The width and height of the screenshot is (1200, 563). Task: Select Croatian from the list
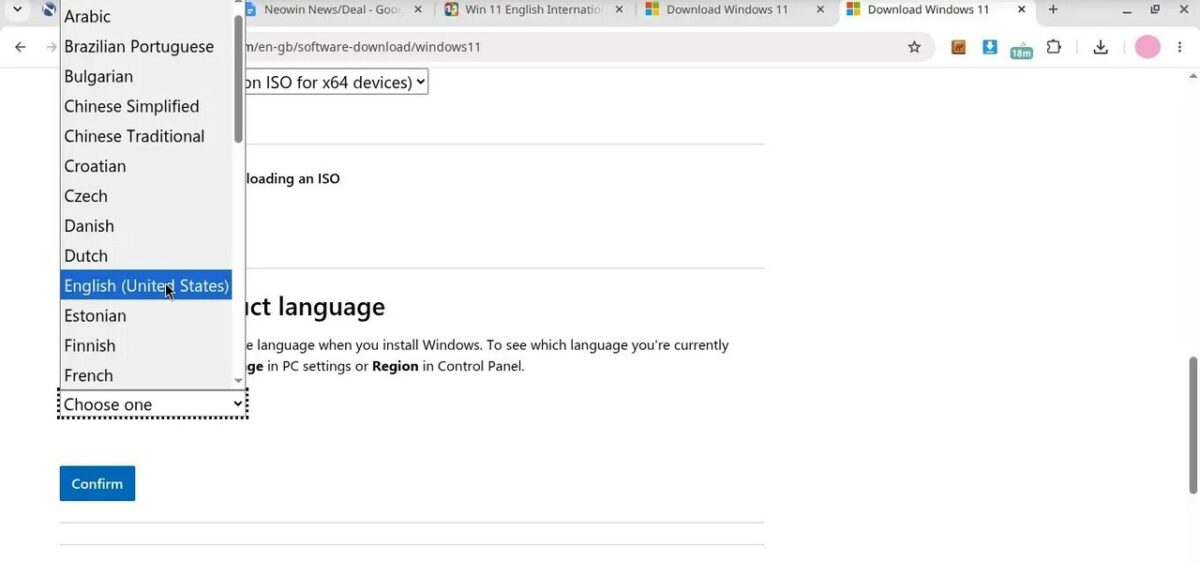point(146,166)
